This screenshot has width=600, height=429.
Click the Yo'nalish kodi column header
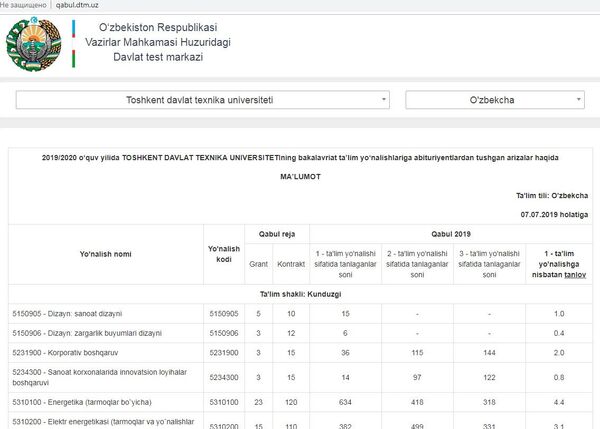[x=223, y=254]
